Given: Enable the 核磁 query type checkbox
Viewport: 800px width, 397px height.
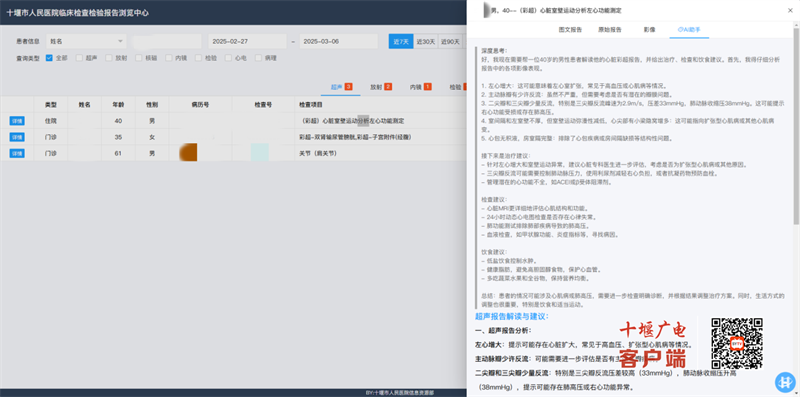Looking at the screenshot, I should click(x=139, y=58).
